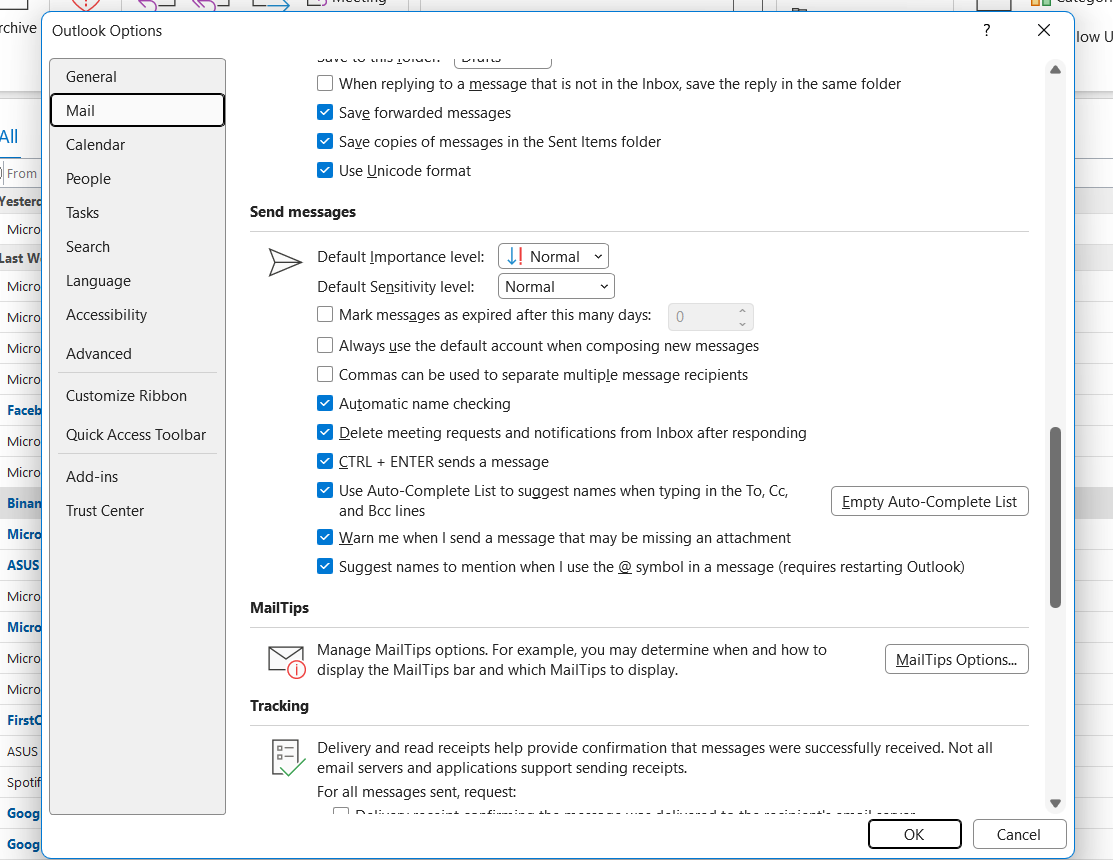The image size is (1113, 860).
Task: Click the scroll up arrow in options pane
Action: (x=1056, y=70)
